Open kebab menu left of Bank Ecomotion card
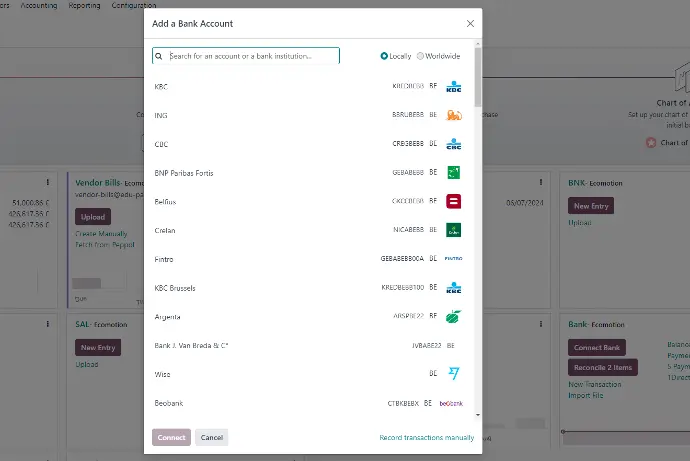Viewport: 690px width, 461px height. pos(541,324)
